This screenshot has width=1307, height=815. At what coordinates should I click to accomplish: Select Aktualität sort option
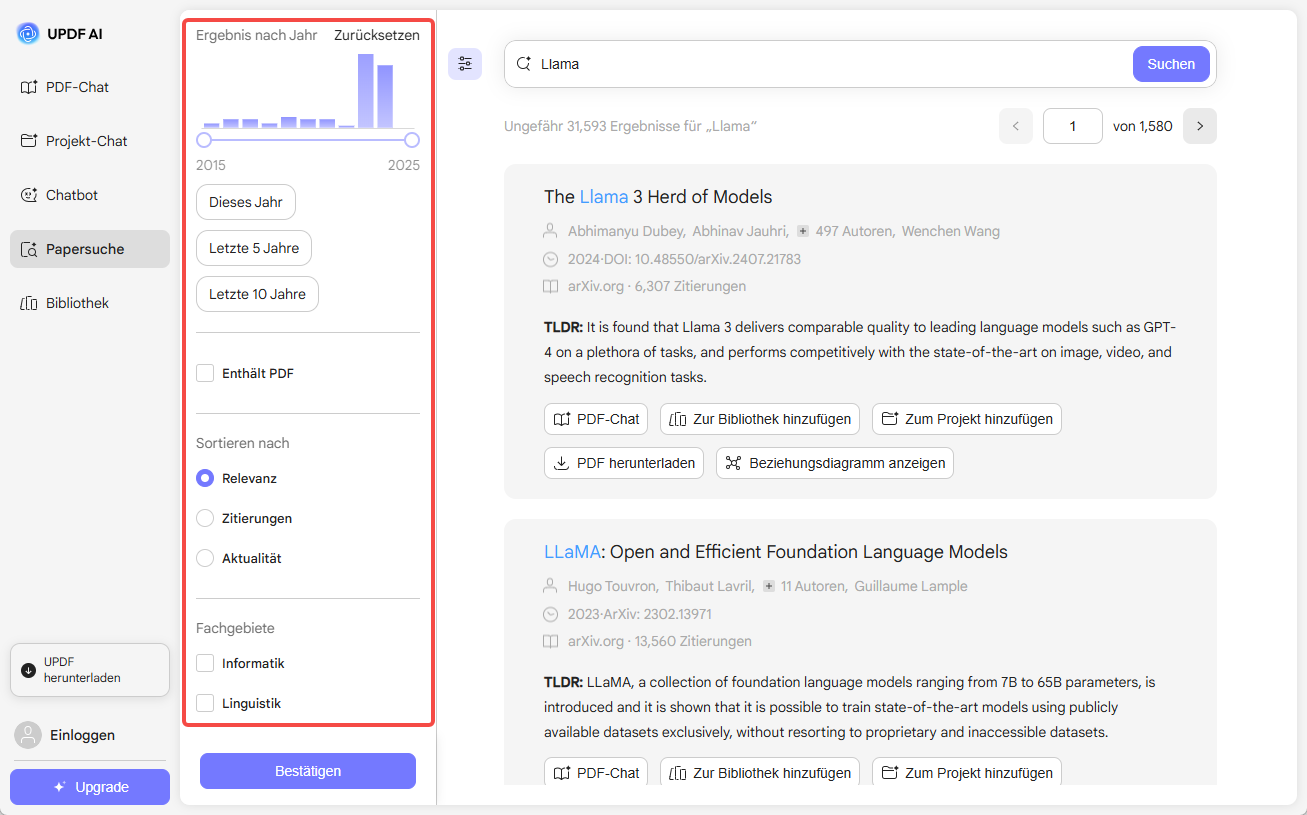click(205, 558)
